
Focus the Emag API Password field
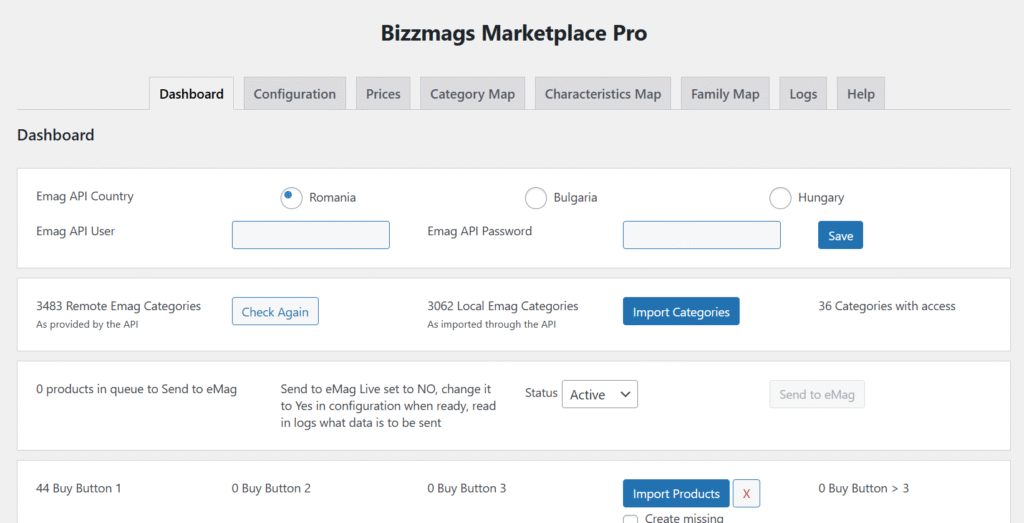701,235
